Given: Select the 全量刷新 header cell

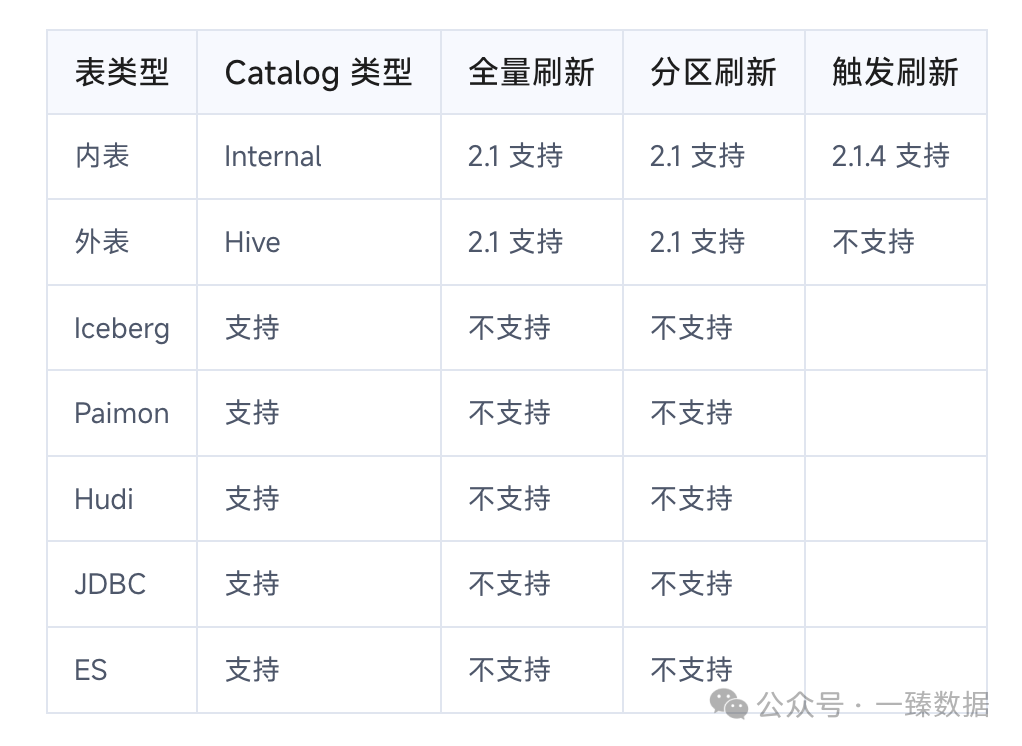Looking at the screenshot, I should (532, 72).
